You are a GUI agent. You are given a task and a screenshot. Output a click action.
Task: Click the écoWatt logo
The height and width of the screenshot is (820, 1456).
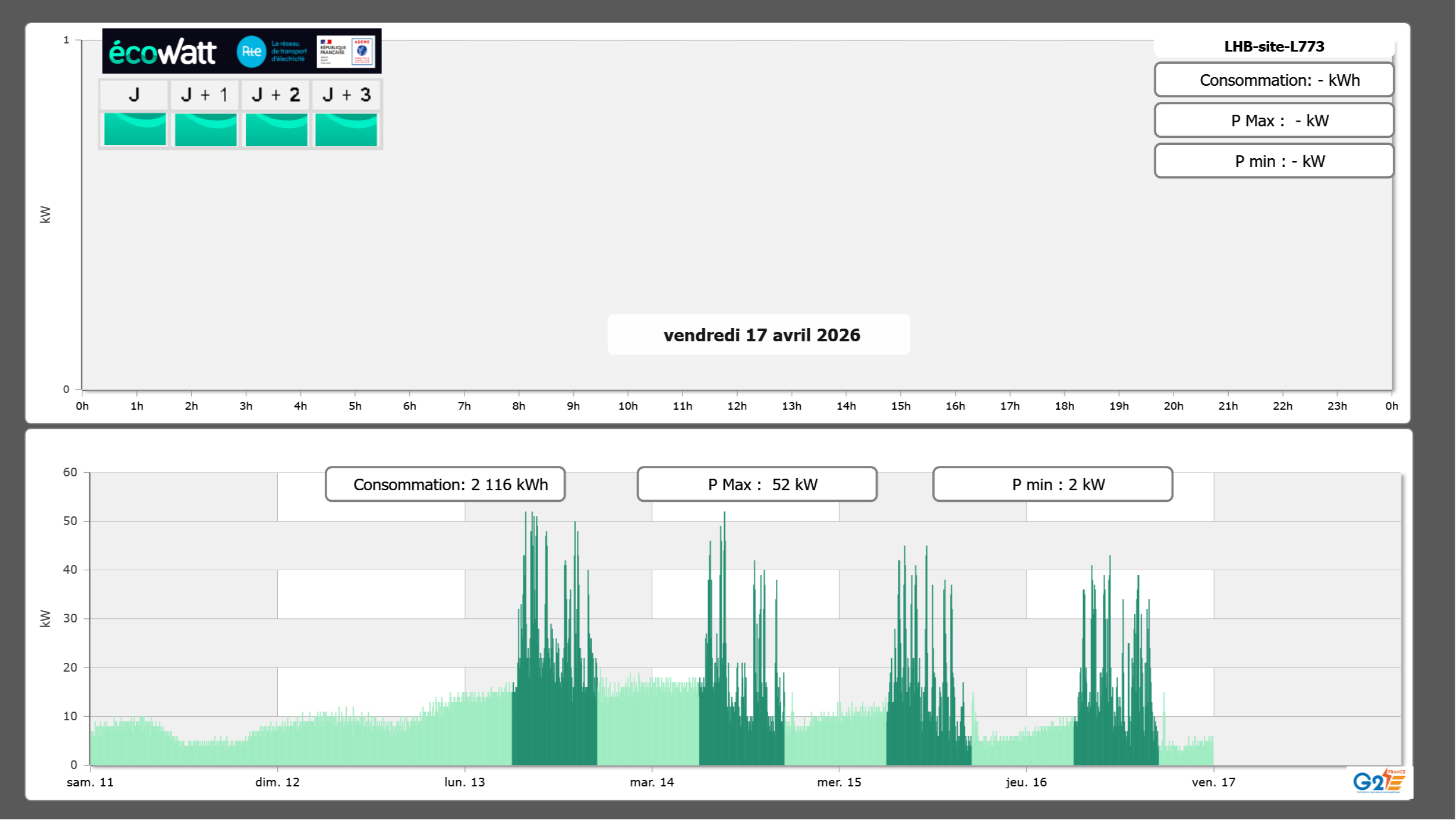[x=163, y=52]
